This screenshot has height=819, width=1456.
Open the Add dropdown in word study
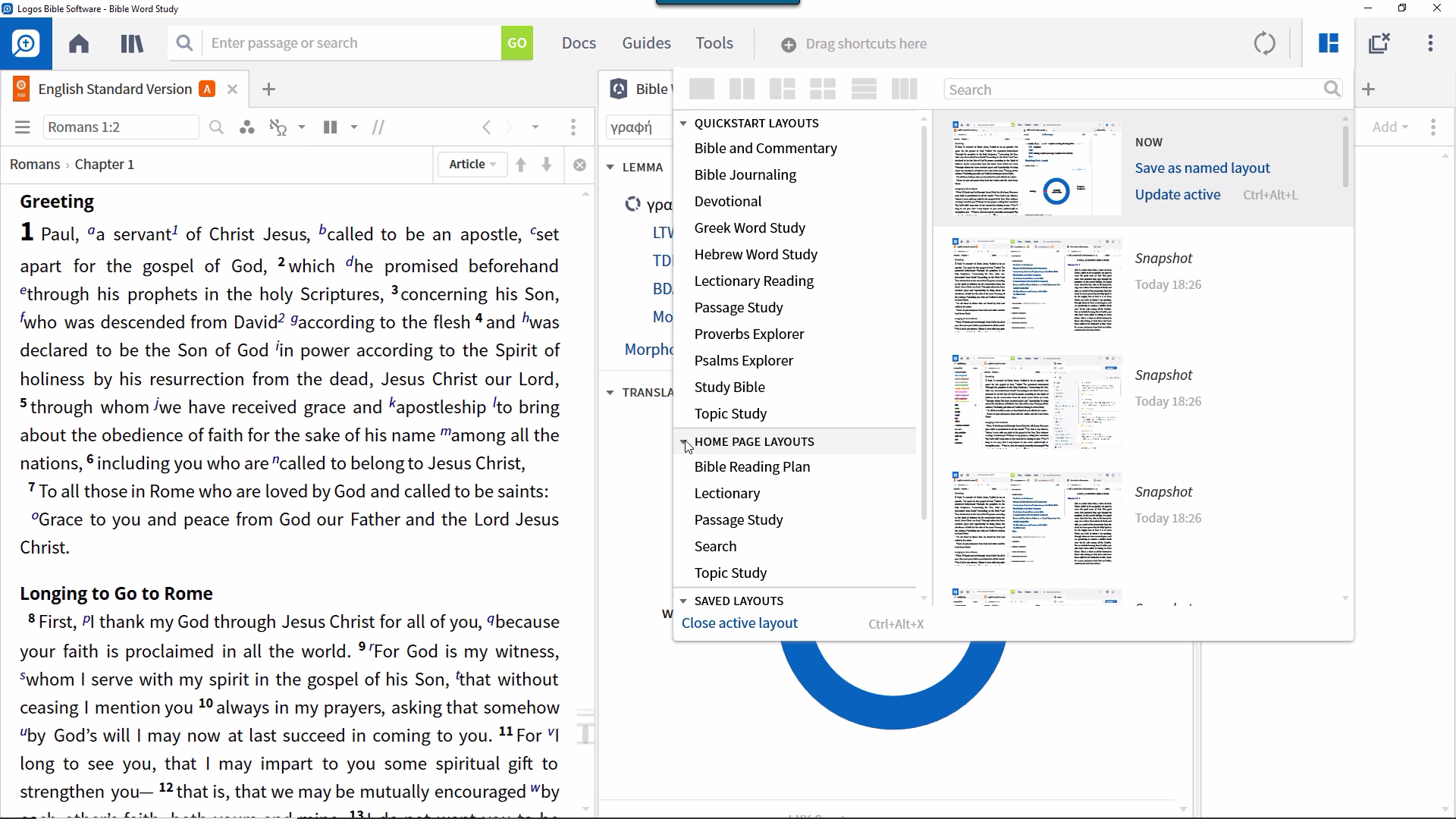pyautogui.click(x=1390, y=127)
